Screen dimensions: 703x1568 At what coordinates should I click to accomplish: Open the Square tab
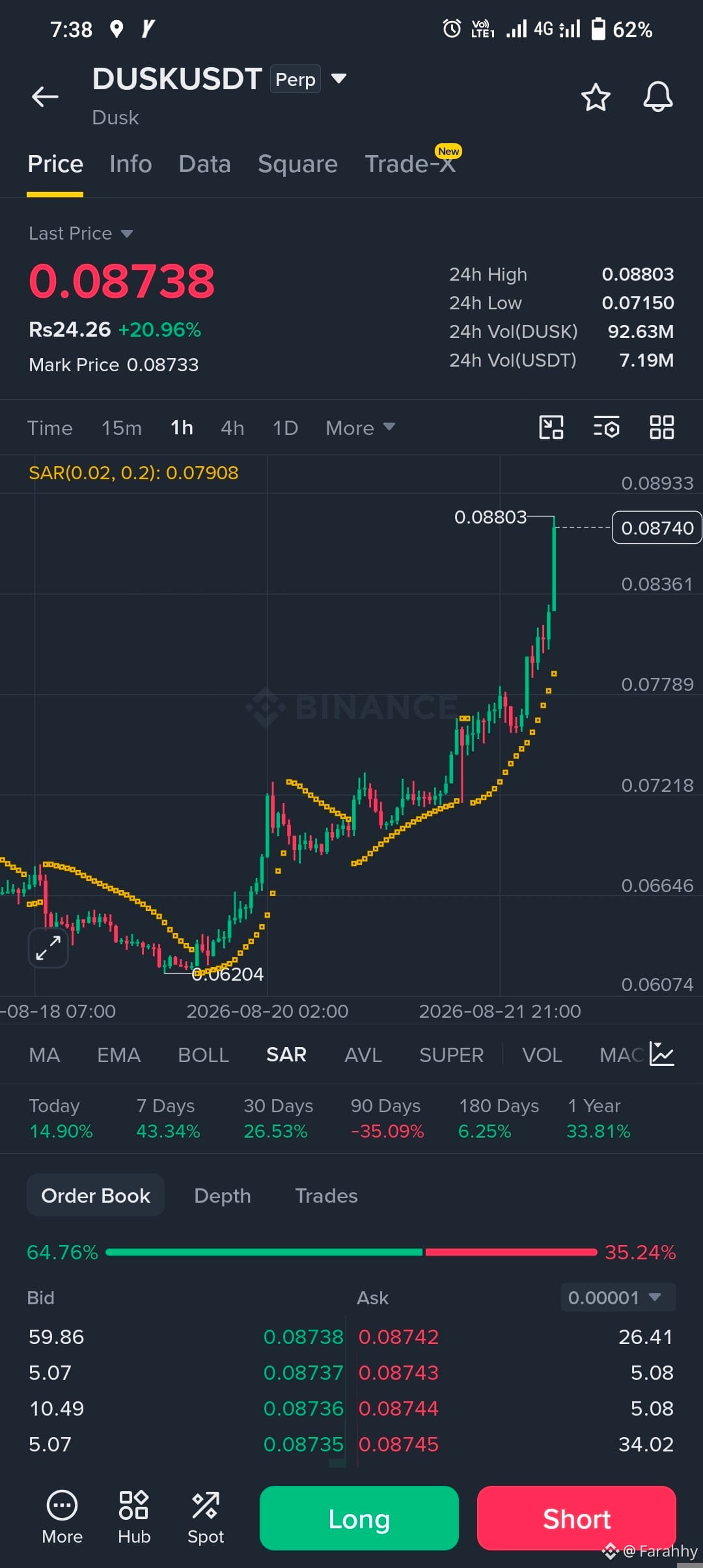pyautogui.click(x=297, y=164)
